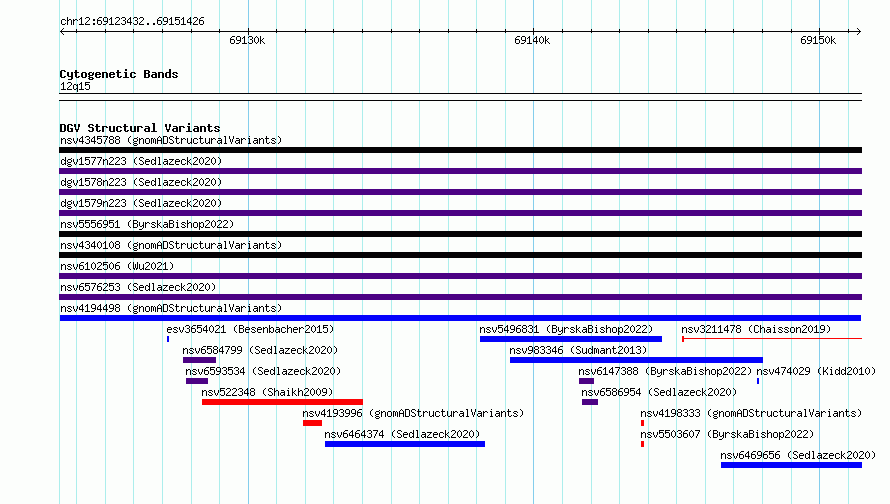Open the nsv6584799 Sedlazeck2020 label
Image resolution: width=890 pixels, height=504 pixels.
(x=260, y=350)
